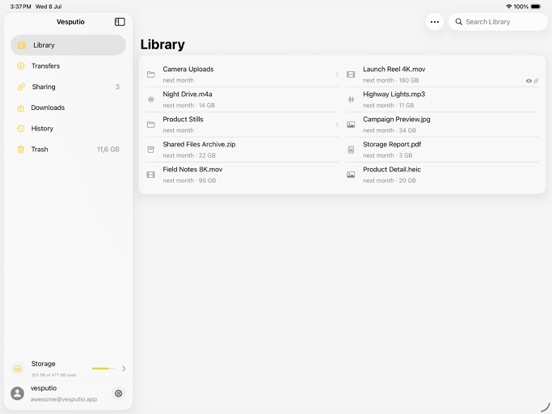Click the image icon for Product Detail.heic
The image size is (552, 414).
pyautogui.click(x=351, y=175)
